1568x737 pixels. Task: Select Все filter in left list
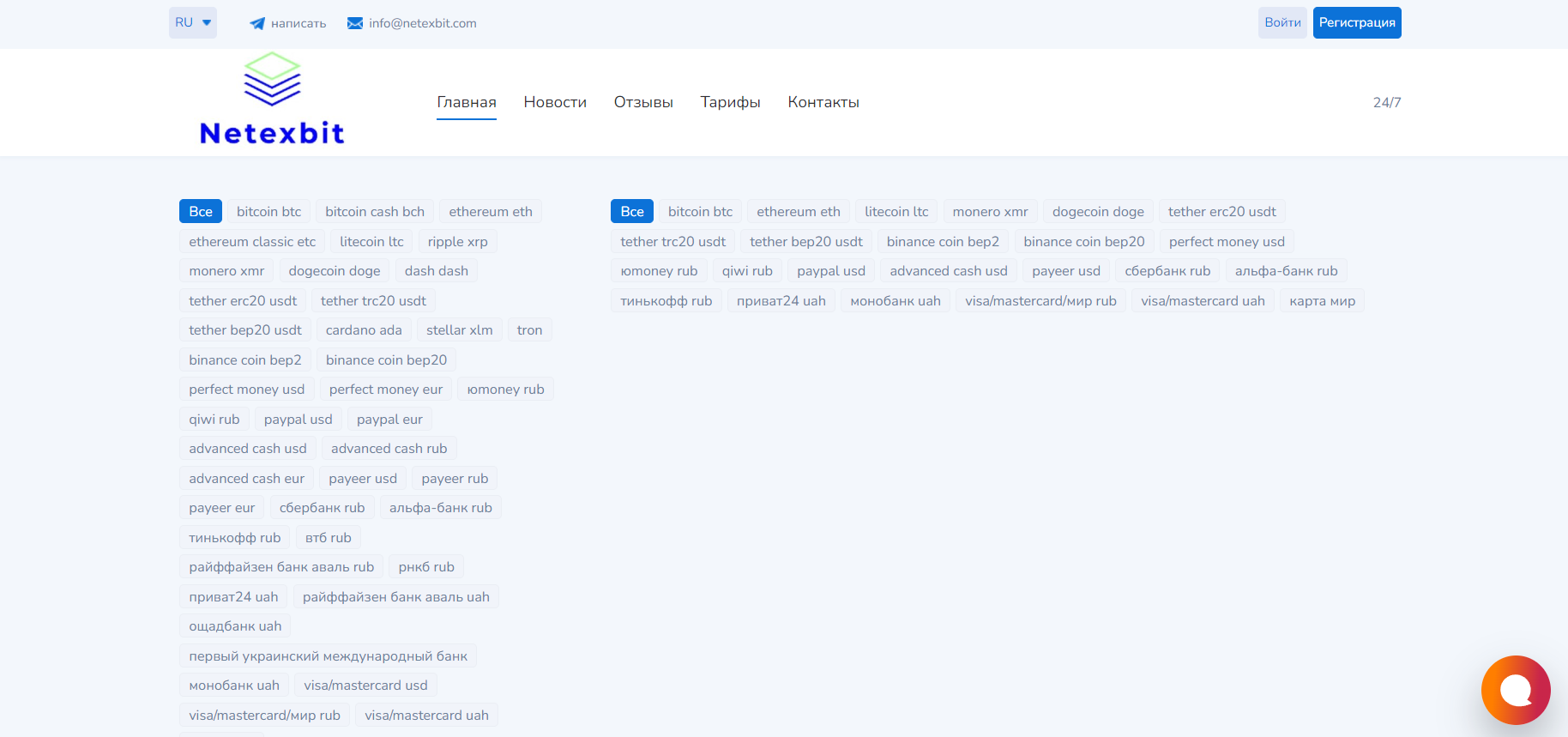click(201, 212)
